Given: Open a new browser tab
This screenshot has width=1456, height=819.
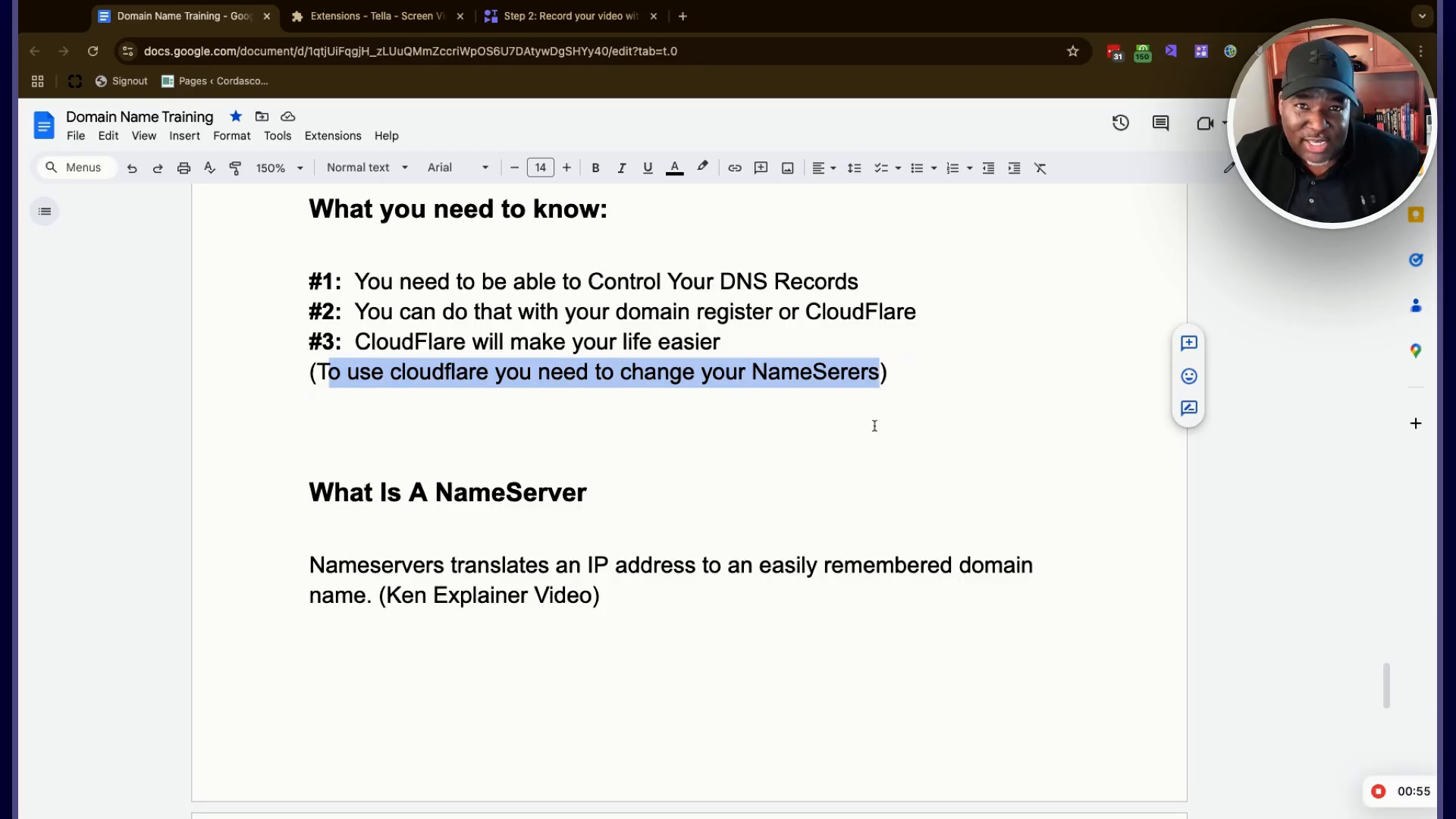Looking at the screenshot, I should 682,16.
